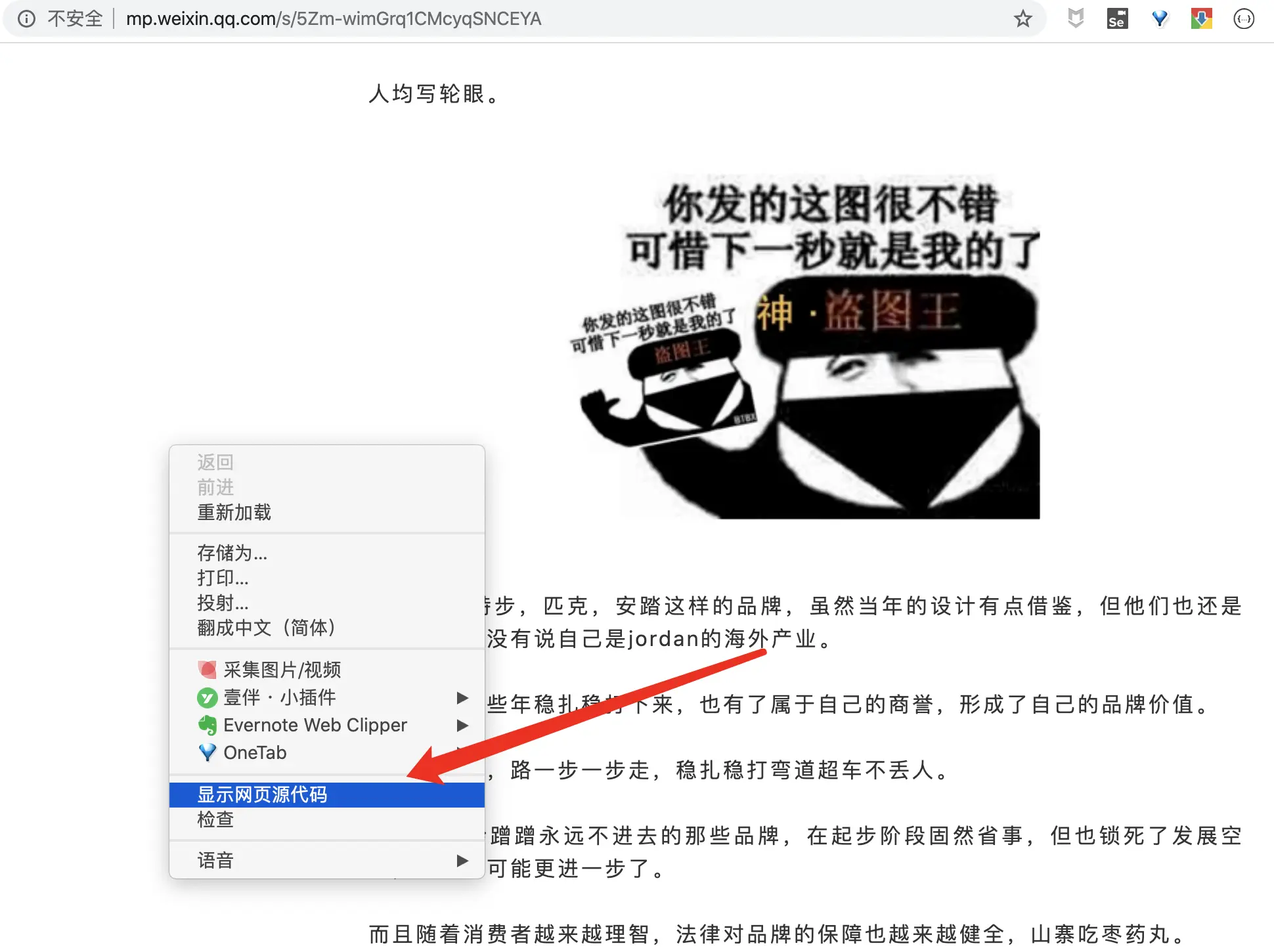1274x952 pixels.
Task: Click 翻成中文（简体）menu item
Action: [267, 628]
